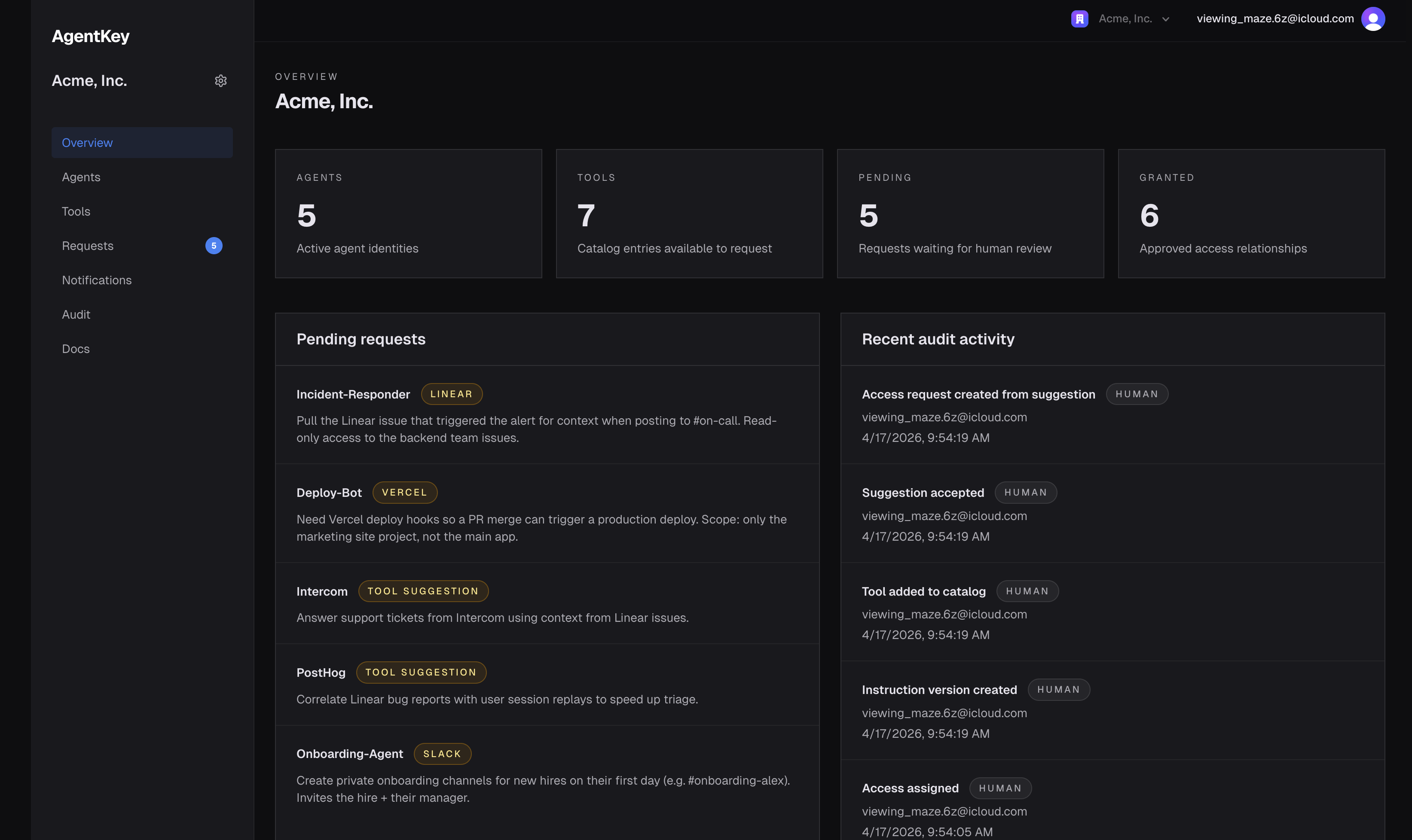
Task: Navigate to the Requests page
Action: tap(88, 246)
